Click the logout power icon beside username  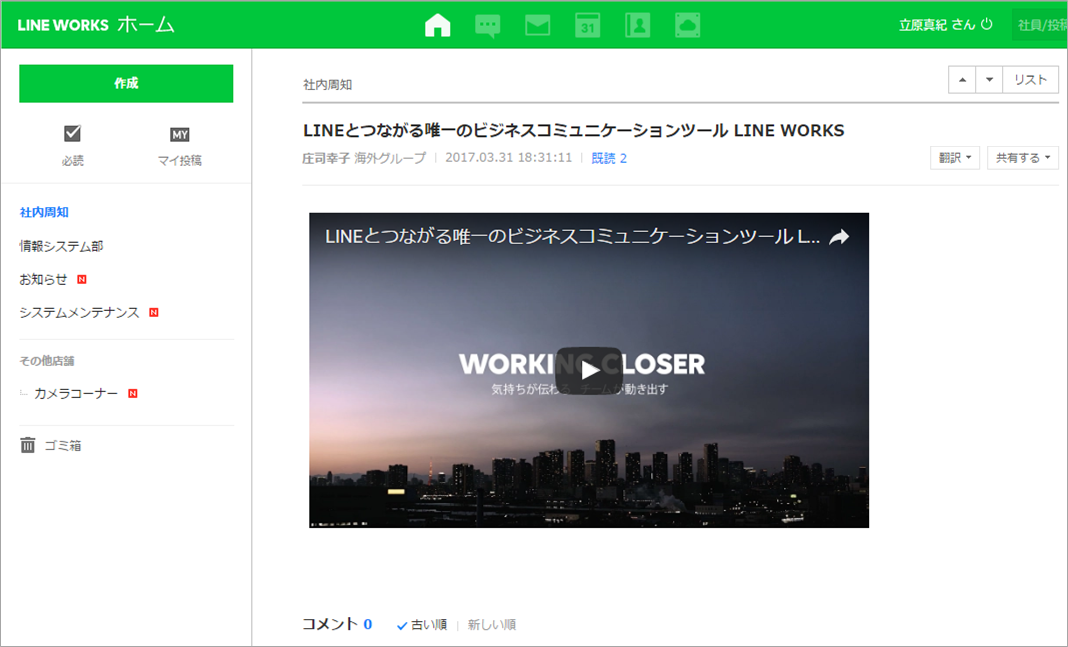pos(987,25)
